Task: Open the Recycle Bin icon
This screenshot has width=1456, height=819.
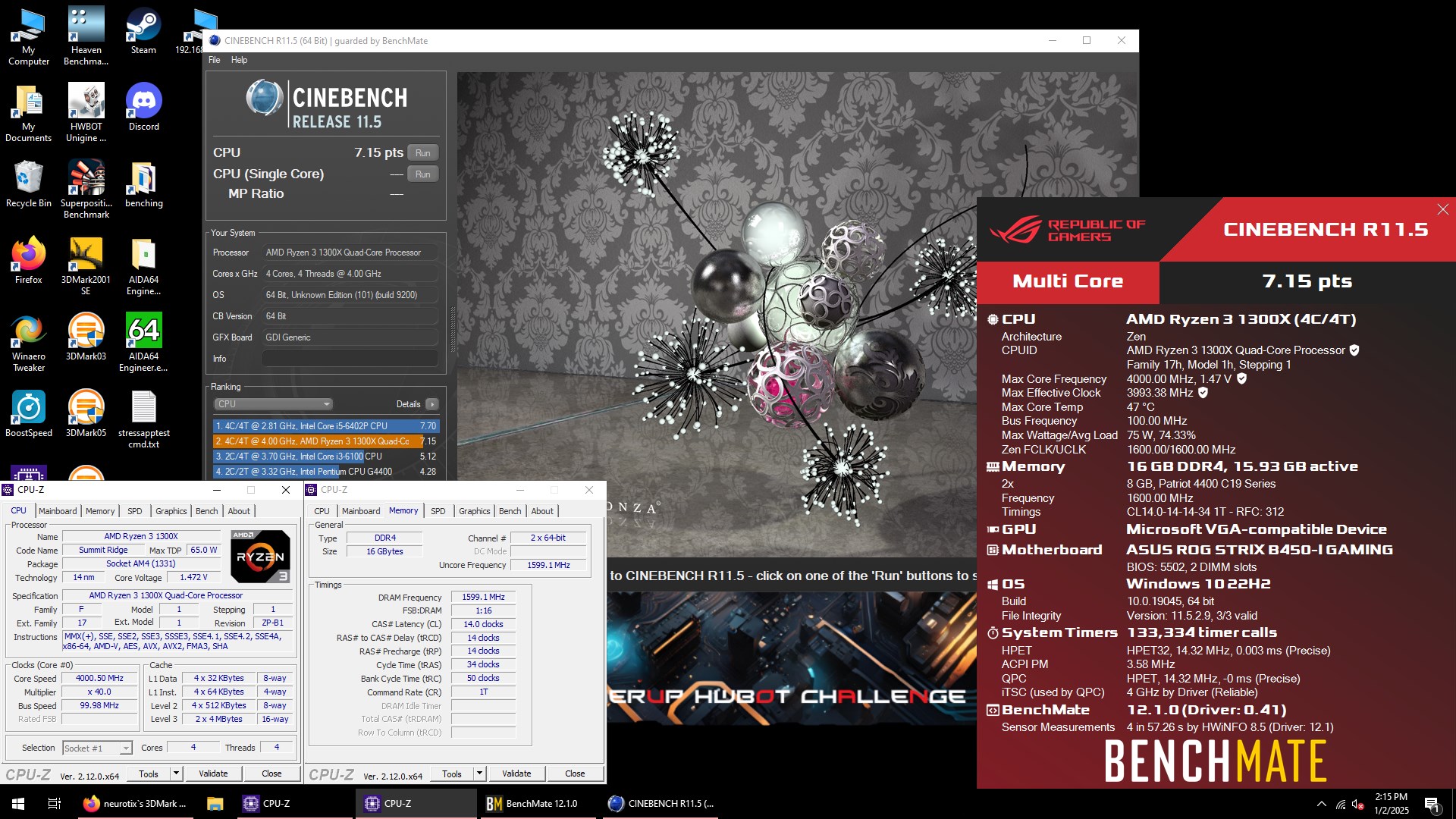Action: click(28, 184)
